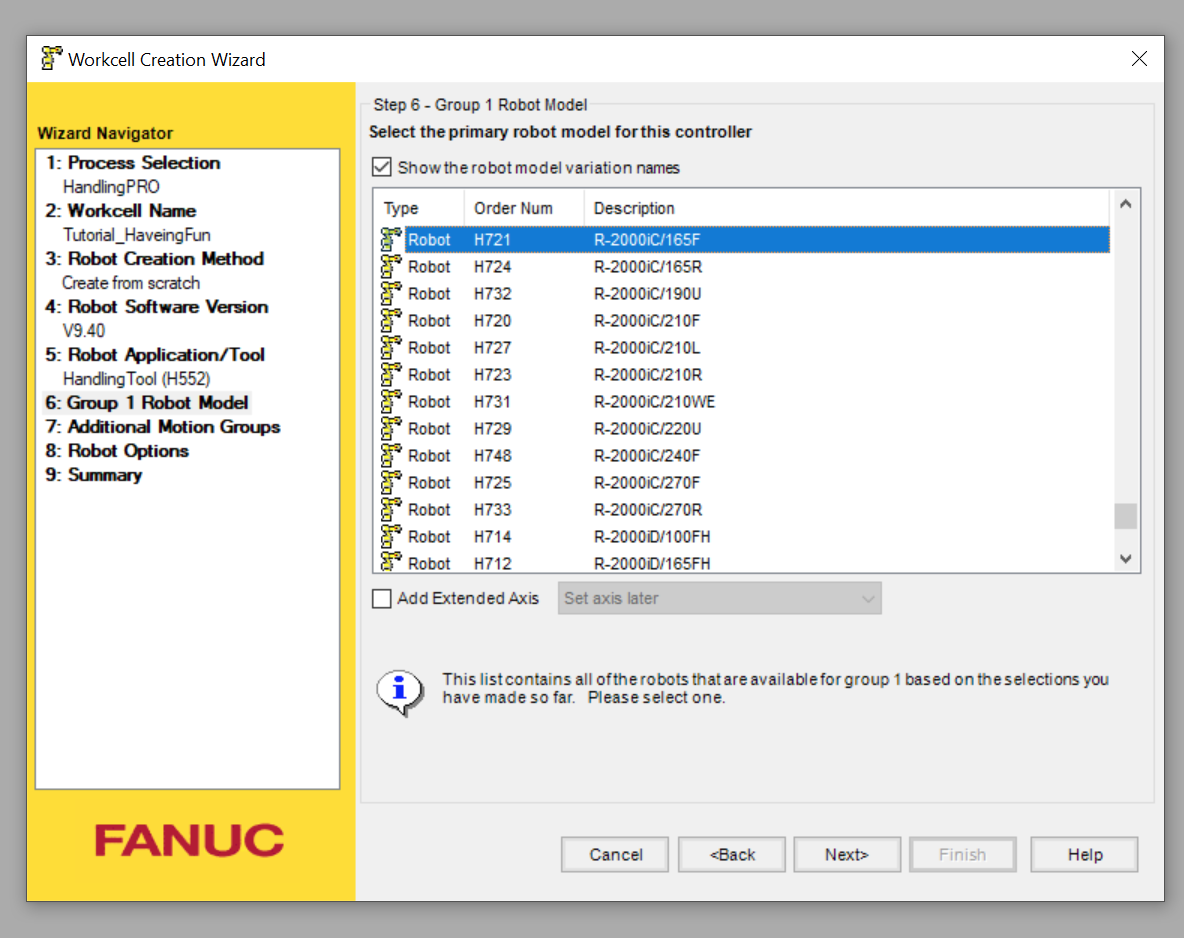Select description R-2000iC/240F
This screenshot has height=938, width=1184.
646,456
